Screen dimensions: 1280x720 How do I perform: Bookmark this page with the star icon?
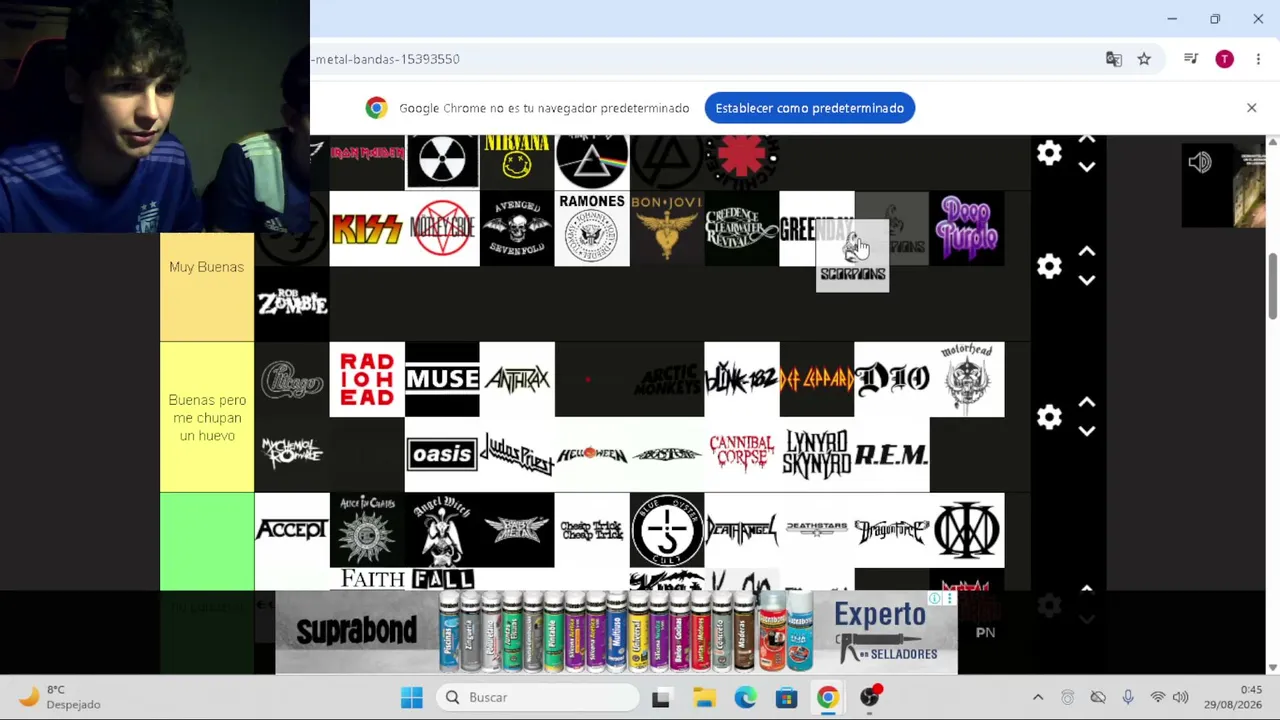1144,59
